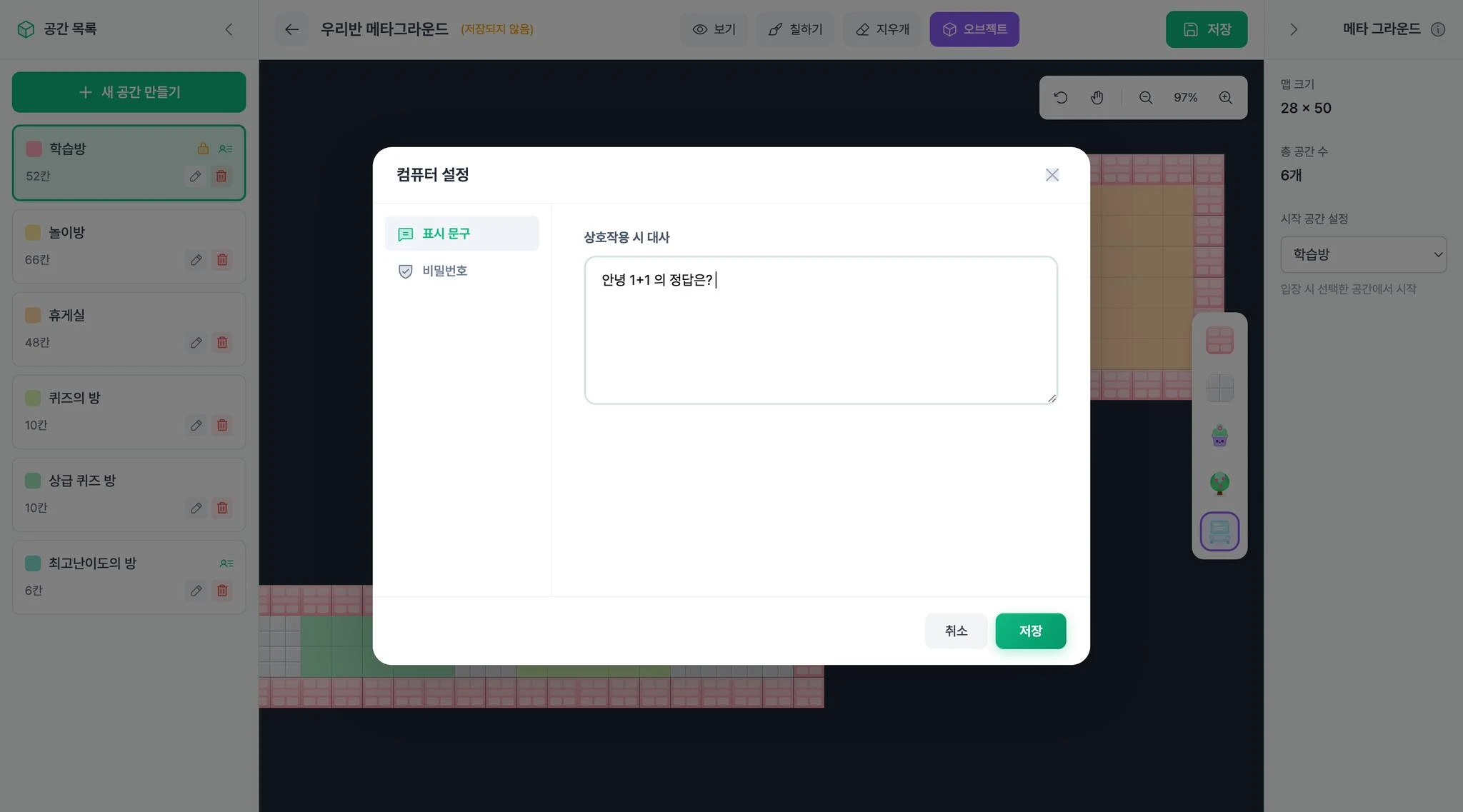The image size is (1463, 812).
Task: Click the 퀴즈의 방 color swatch
Action: click(x=33, y=398)
